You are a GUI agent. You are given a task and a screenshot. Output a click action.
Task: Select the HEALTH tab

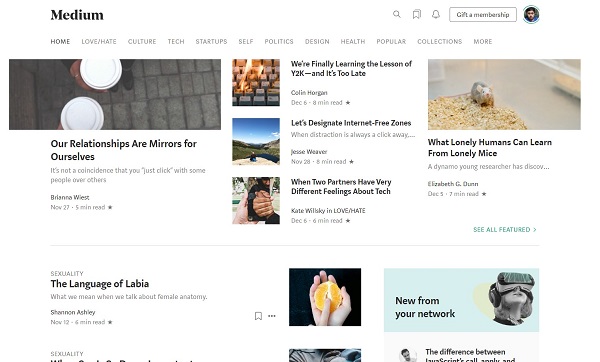click(353, 41)
